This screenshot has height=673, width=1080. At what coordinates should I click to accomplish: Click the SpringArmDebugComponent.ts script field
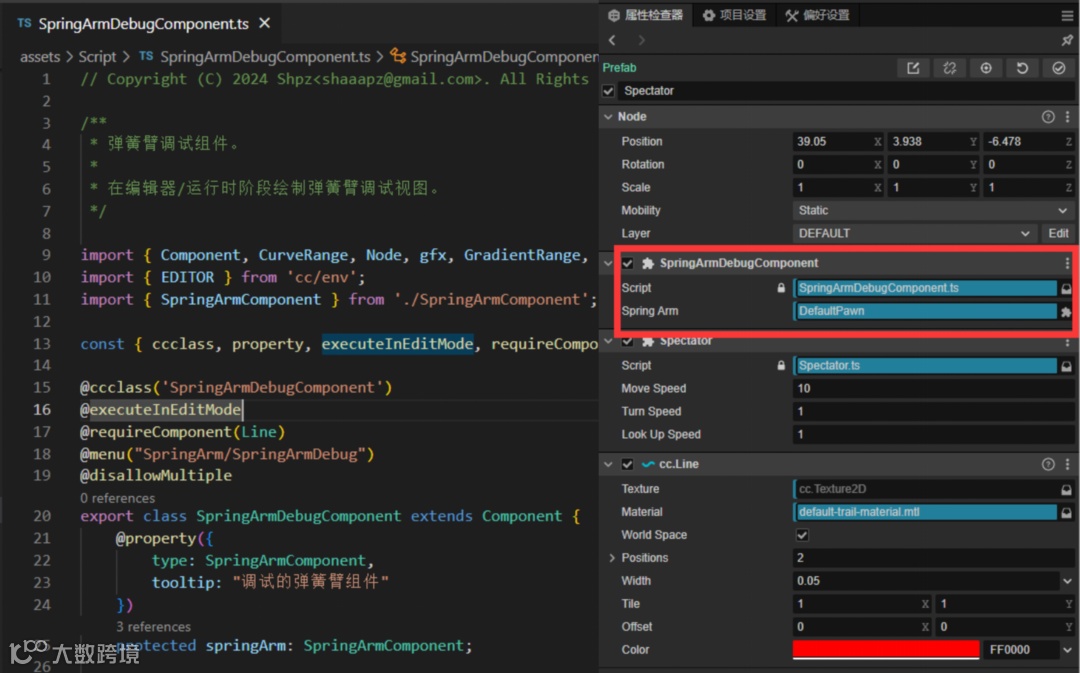925,288
